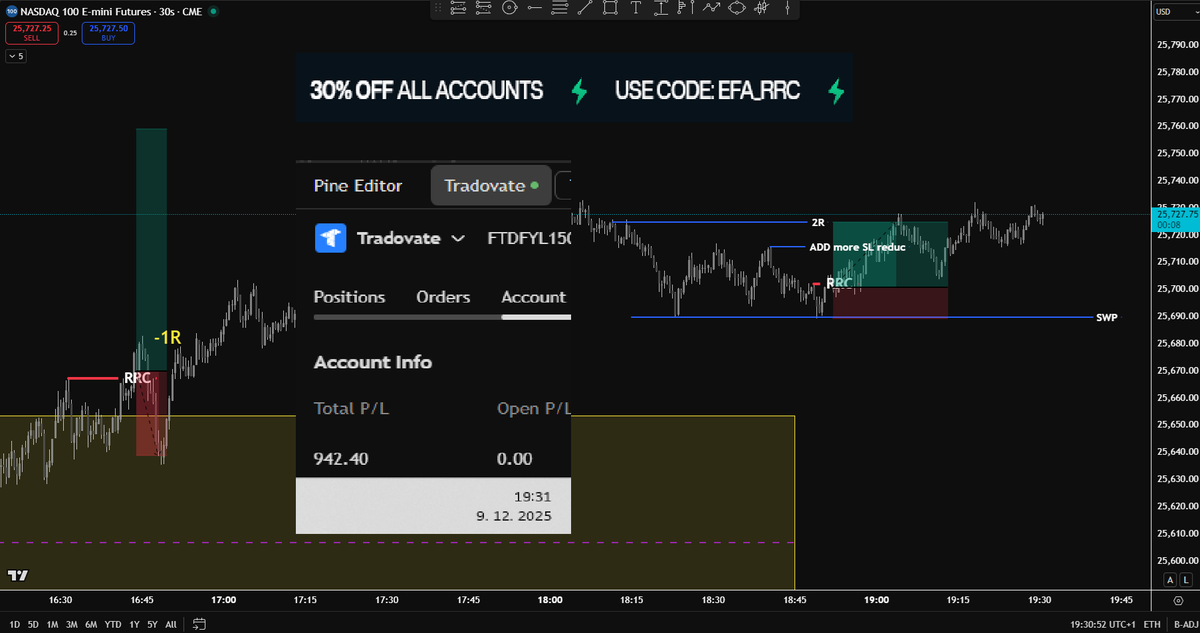Toggle auto scale with A button
Image resolution: width=1200 pixels, height=633 pixels.
click(1171, 581)
